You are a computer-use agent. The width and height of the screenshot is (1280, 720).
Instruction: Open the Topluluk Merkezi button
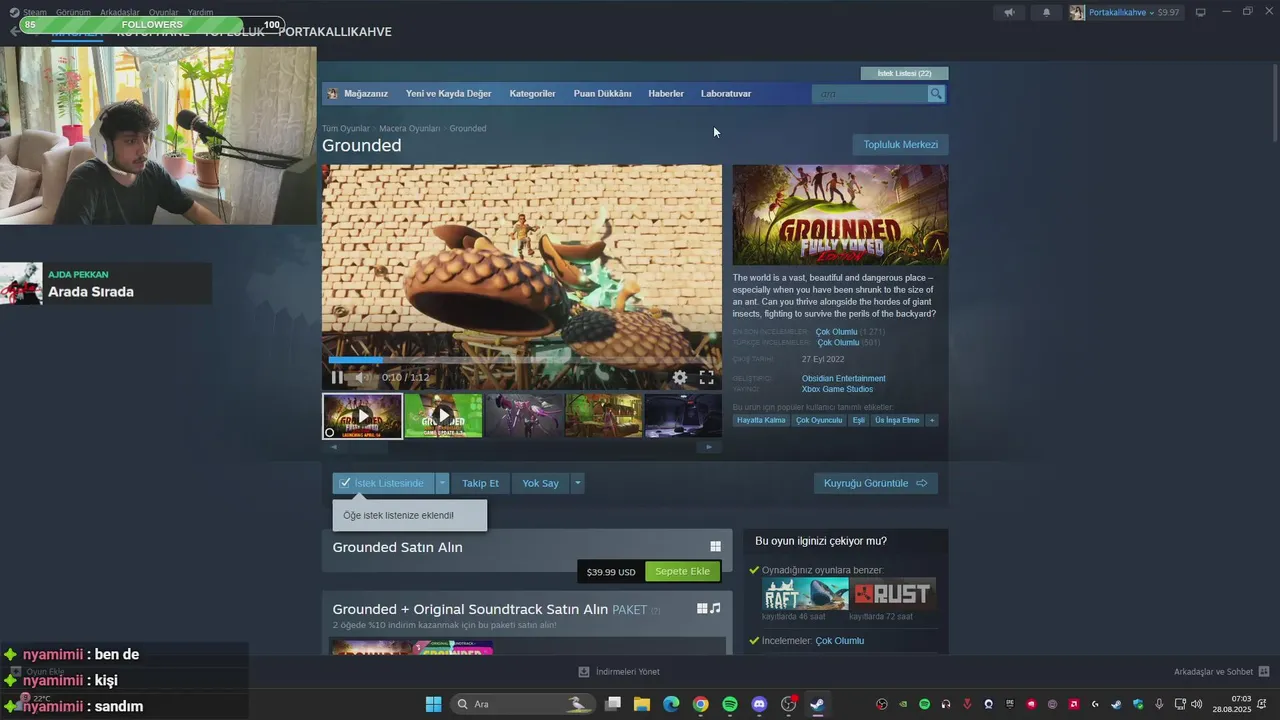click(901, 145)
